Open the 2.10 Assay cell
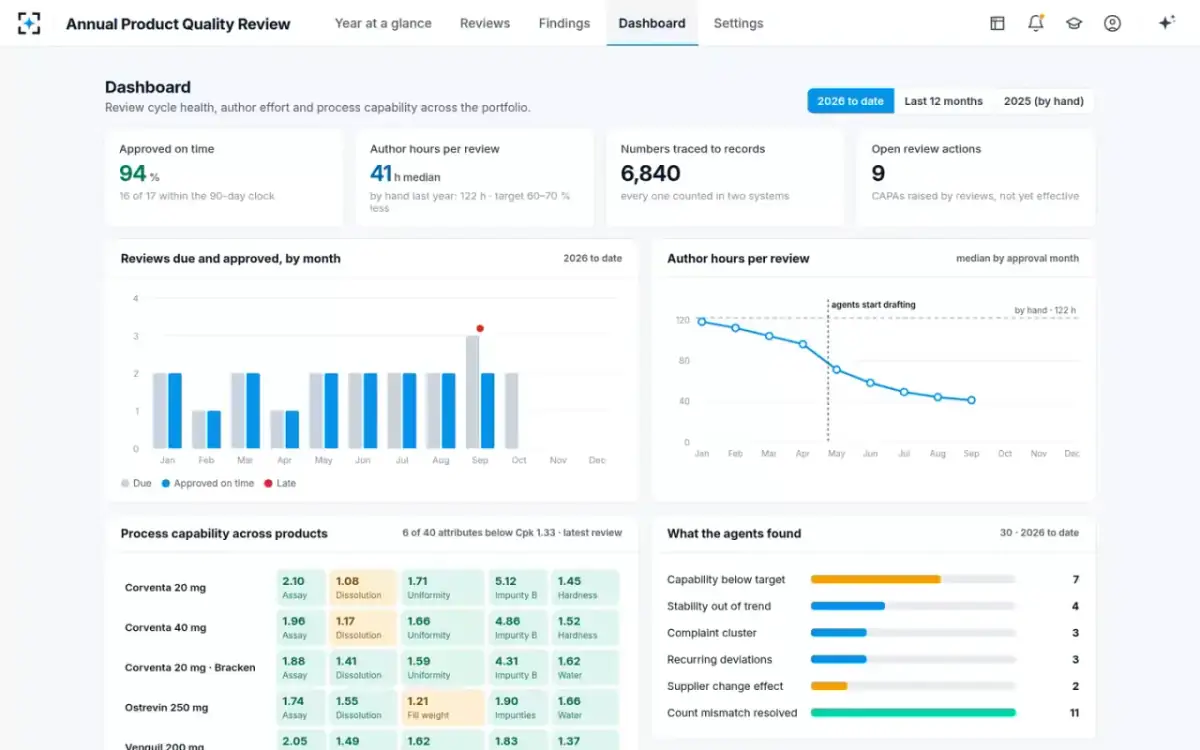The height and width of the screenshot is (750, 1200). pyautogui.click(x=301, y=587)
